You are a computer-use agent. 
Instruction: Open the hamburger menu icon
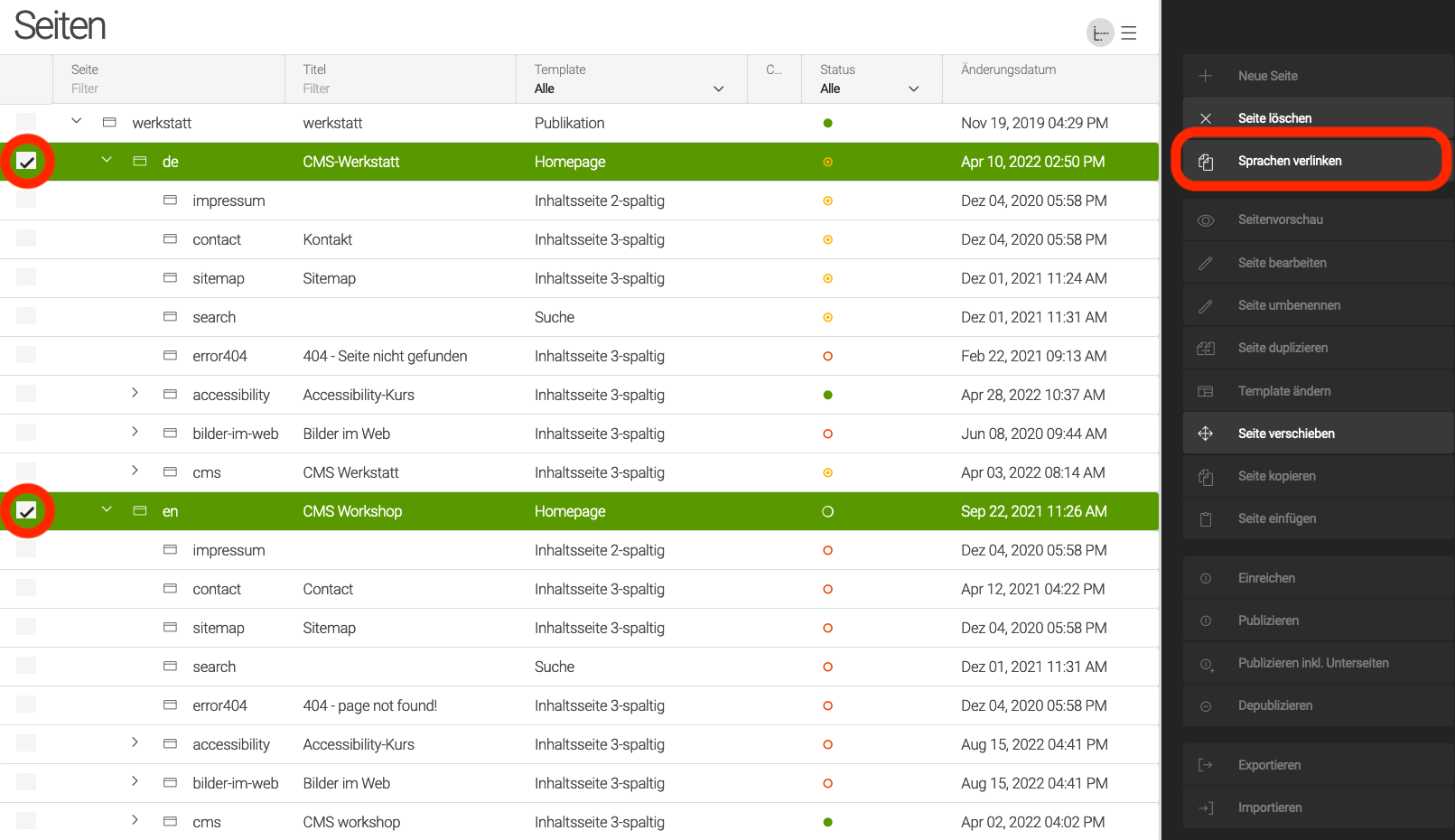1129,33
